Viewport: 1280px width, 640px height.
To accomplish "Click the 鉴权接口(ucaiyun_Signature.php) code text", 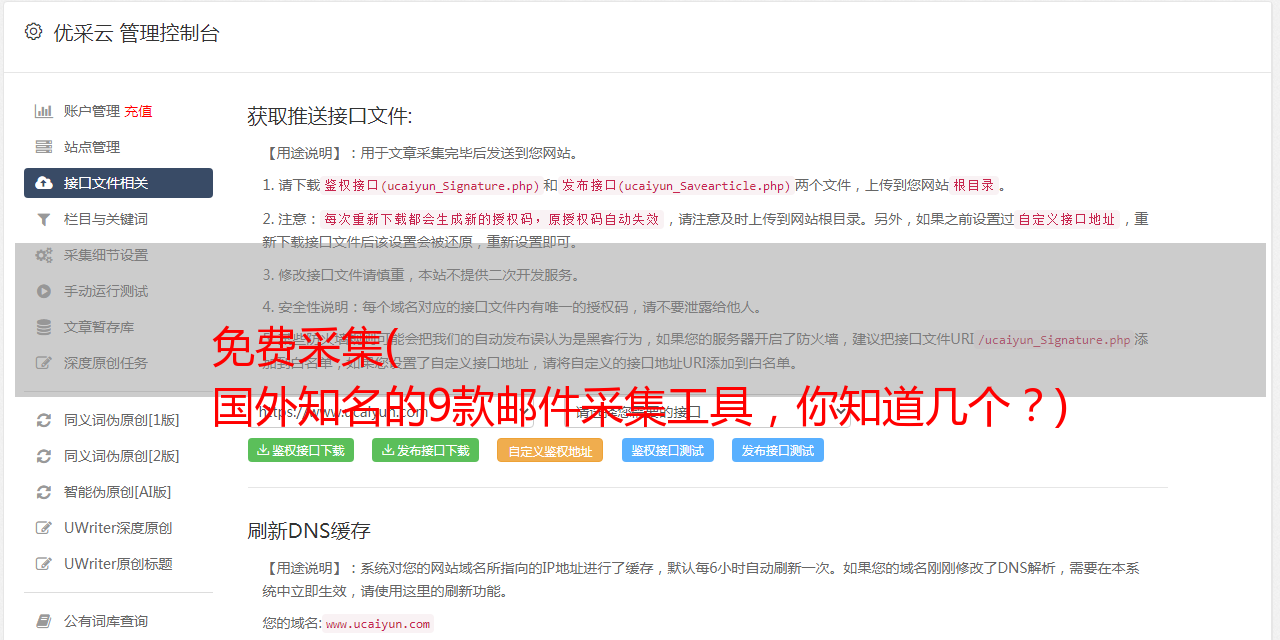I will [x=432, y=185].
